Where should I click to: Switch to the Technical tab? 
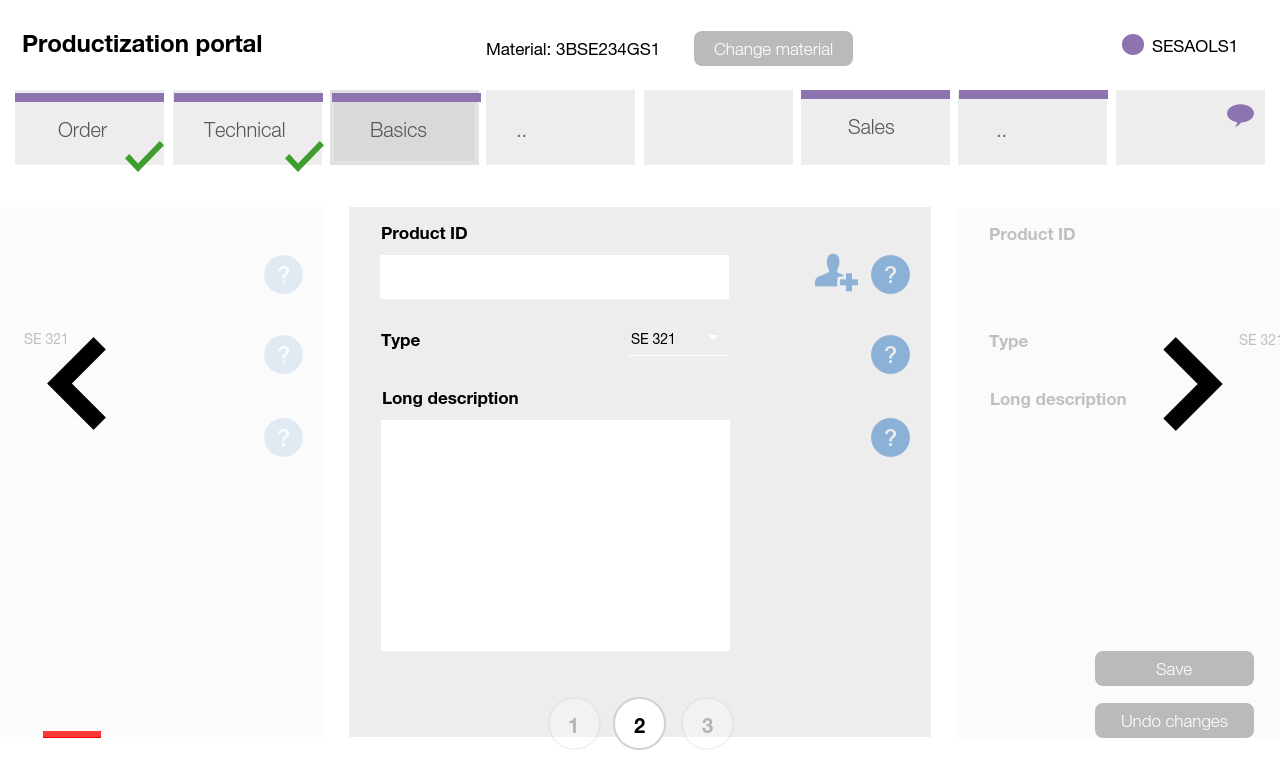click(x=245, y=130)
